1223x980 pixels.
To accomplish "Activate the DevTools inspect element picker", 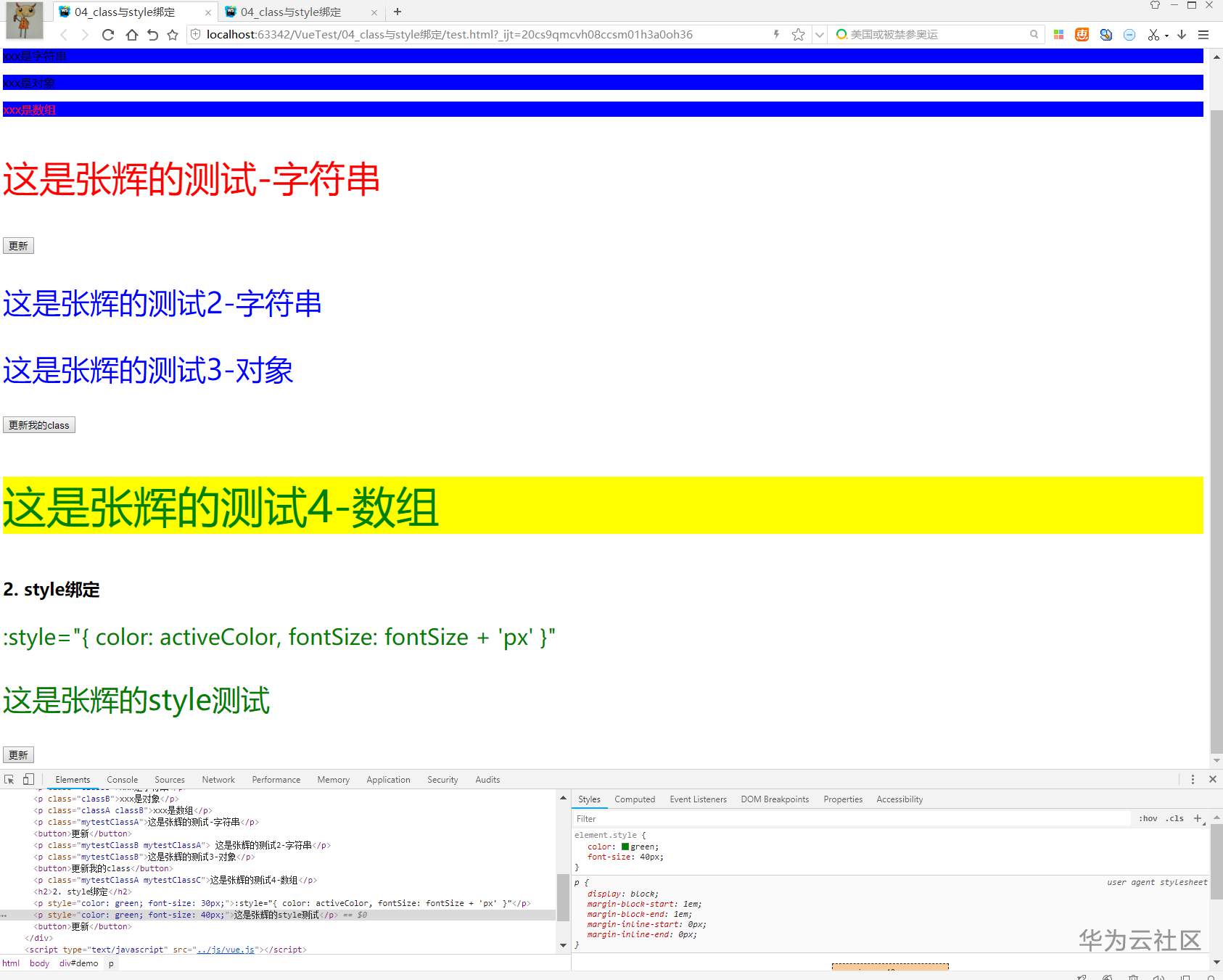I will pyautogui.click(x=9, y=779).
